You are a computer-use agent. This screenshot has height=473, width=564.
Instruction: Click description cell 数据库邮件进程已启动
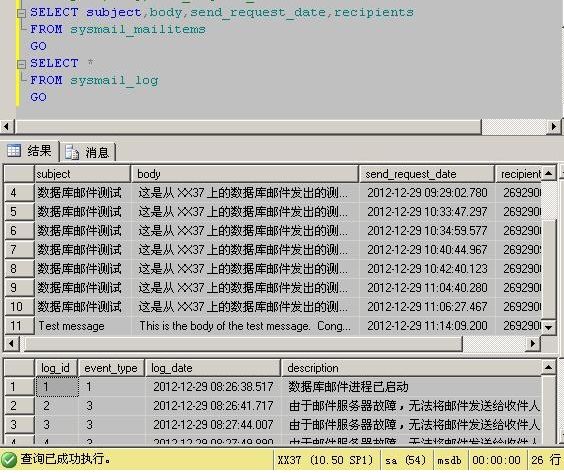click(x=411, y=387)
